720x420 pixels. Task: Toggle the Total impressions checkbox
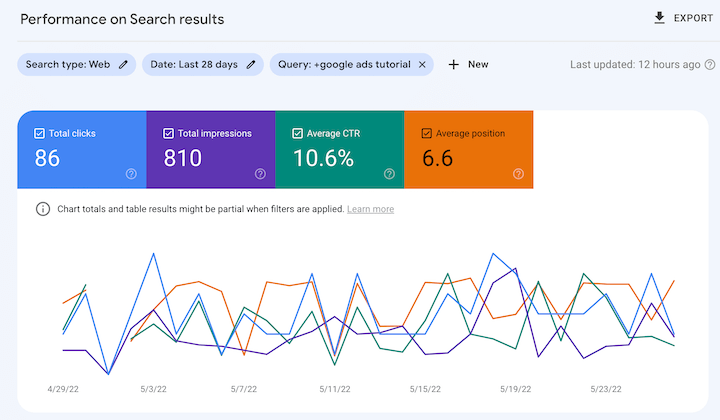coord(168,133)
